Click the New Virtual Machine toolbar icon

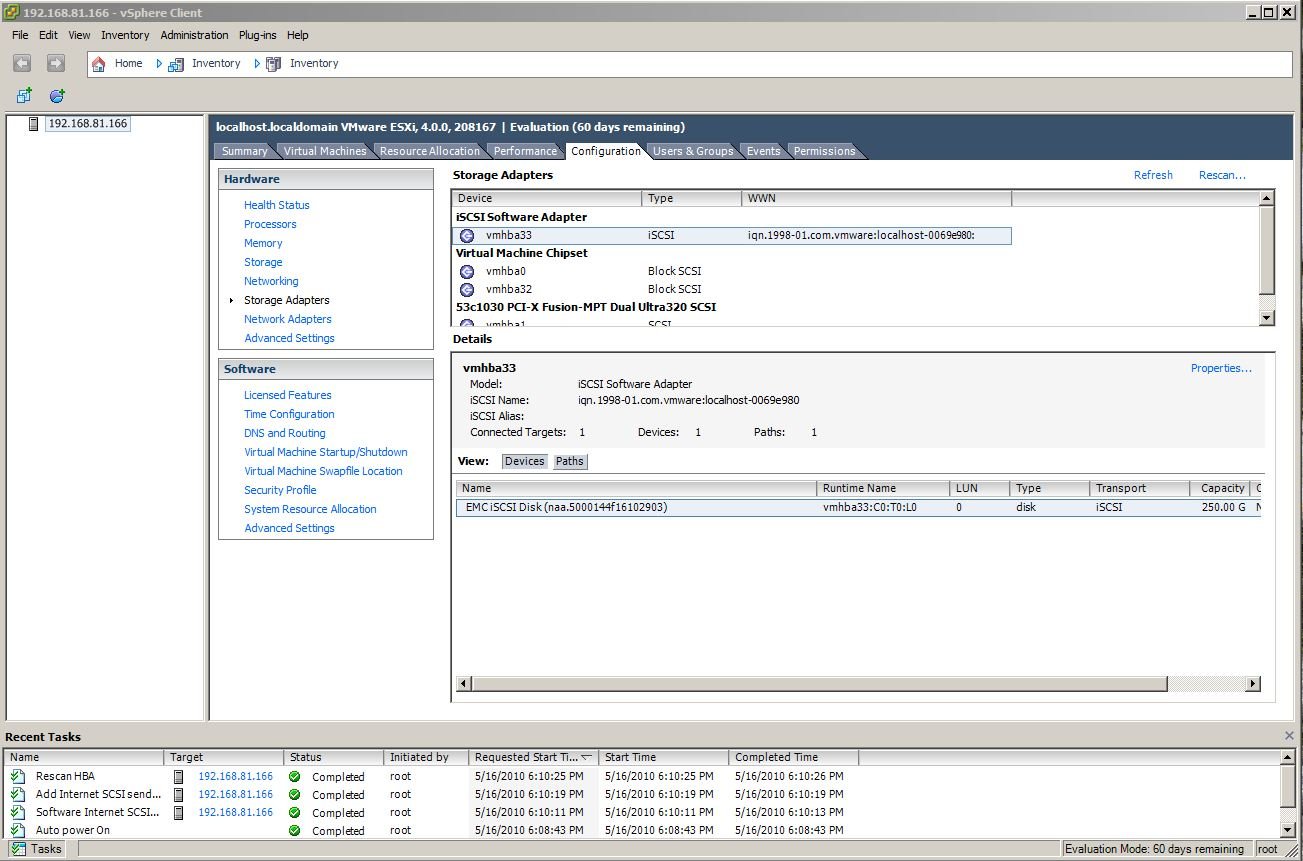(x=24, y=96)
